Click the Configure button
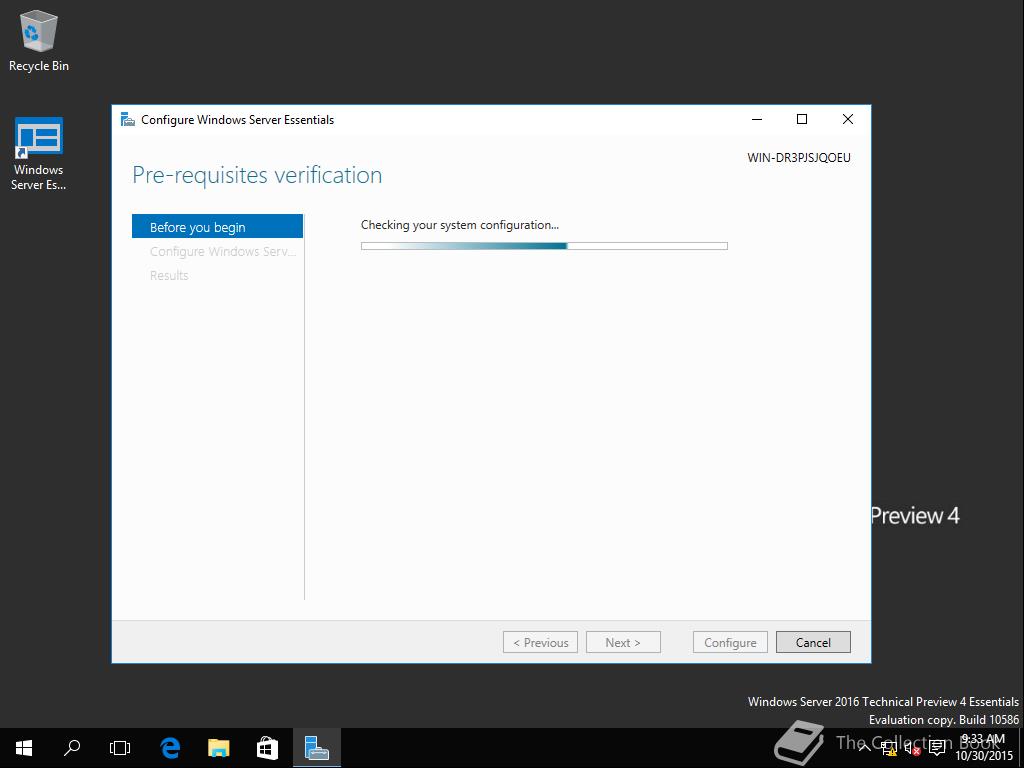 (730, 643)
